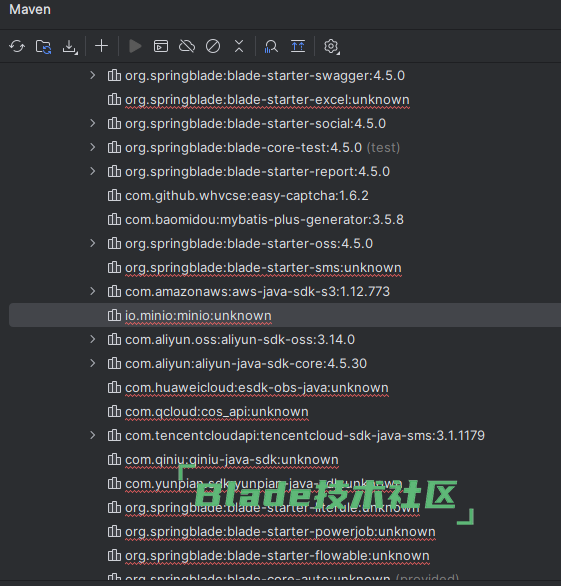Image resolution: width=561 pixels, height=586 pixels.
Task: Expand aws-java-sdk-s3:1.12.773 dependency
Action: pos(93,291)
